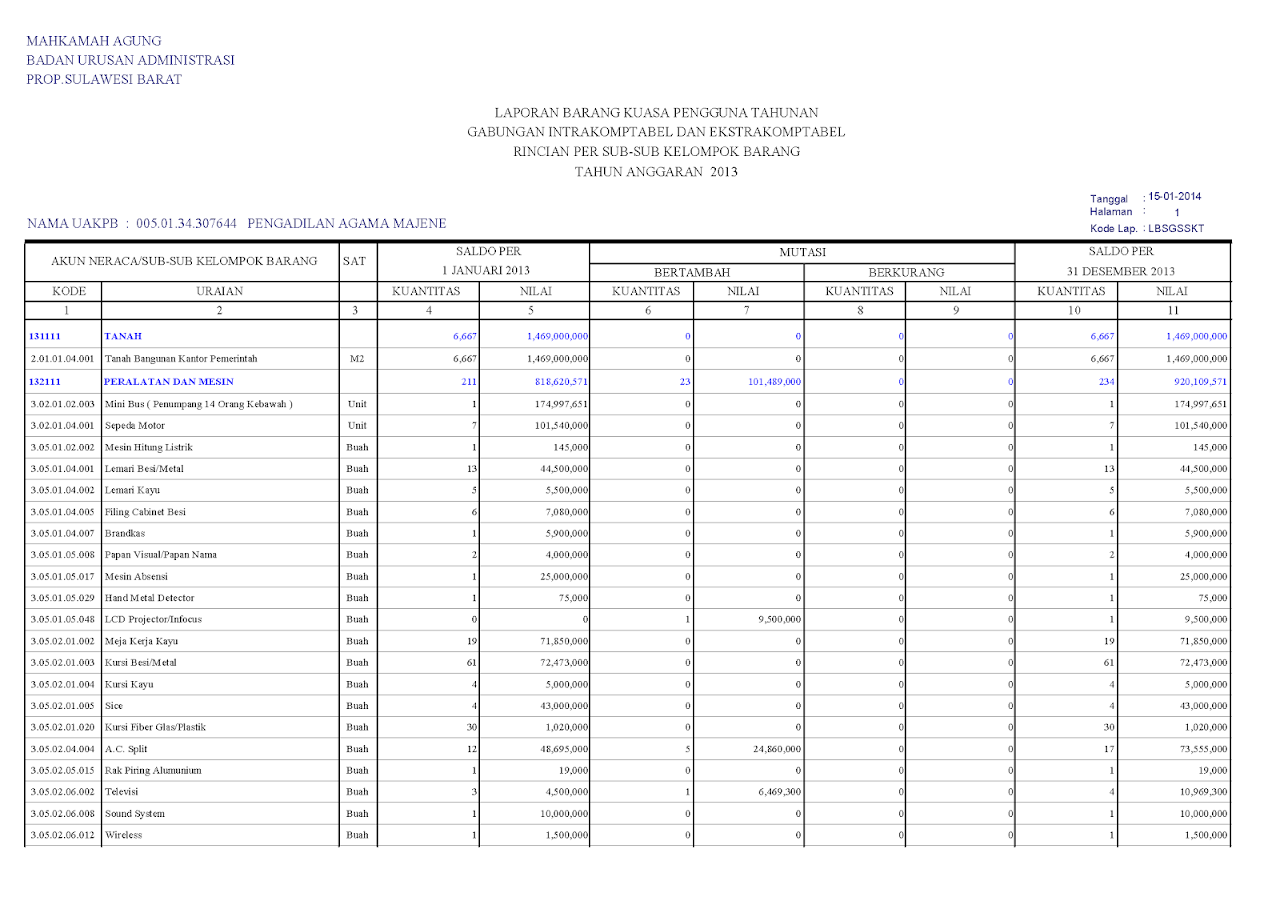Screen dimensions: 1280x905
Task: Select the UAKPB code 005.01.34.307644
Action: (x=187, y=223)
